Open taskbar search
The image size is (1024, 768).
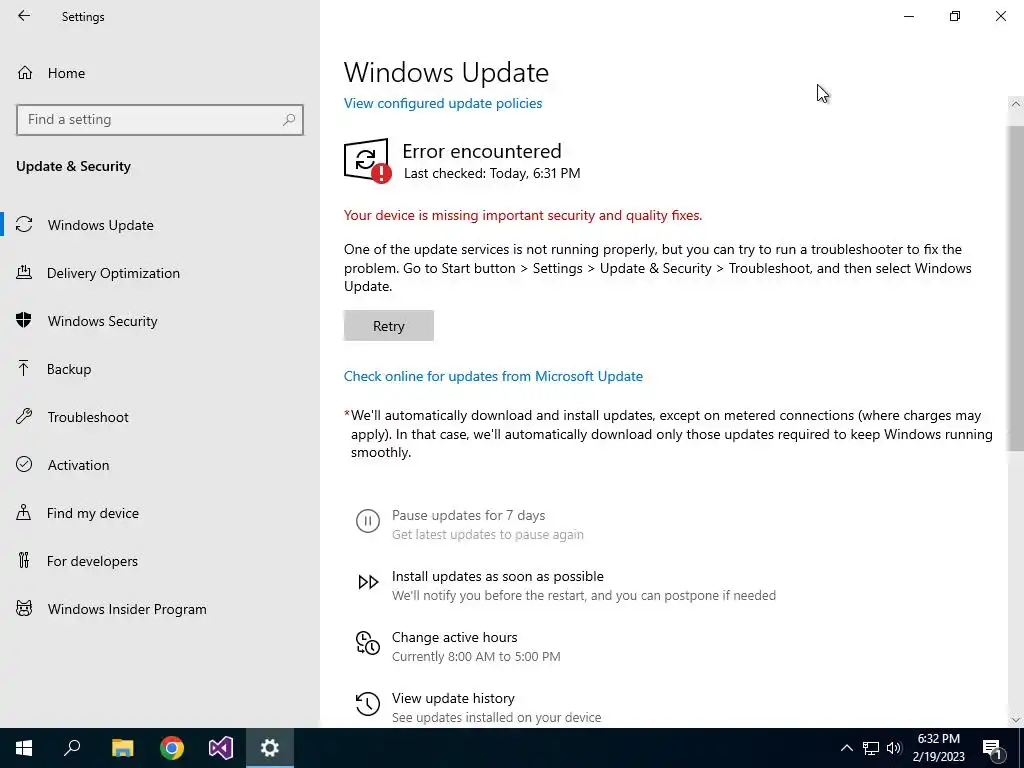pos(72,748)
